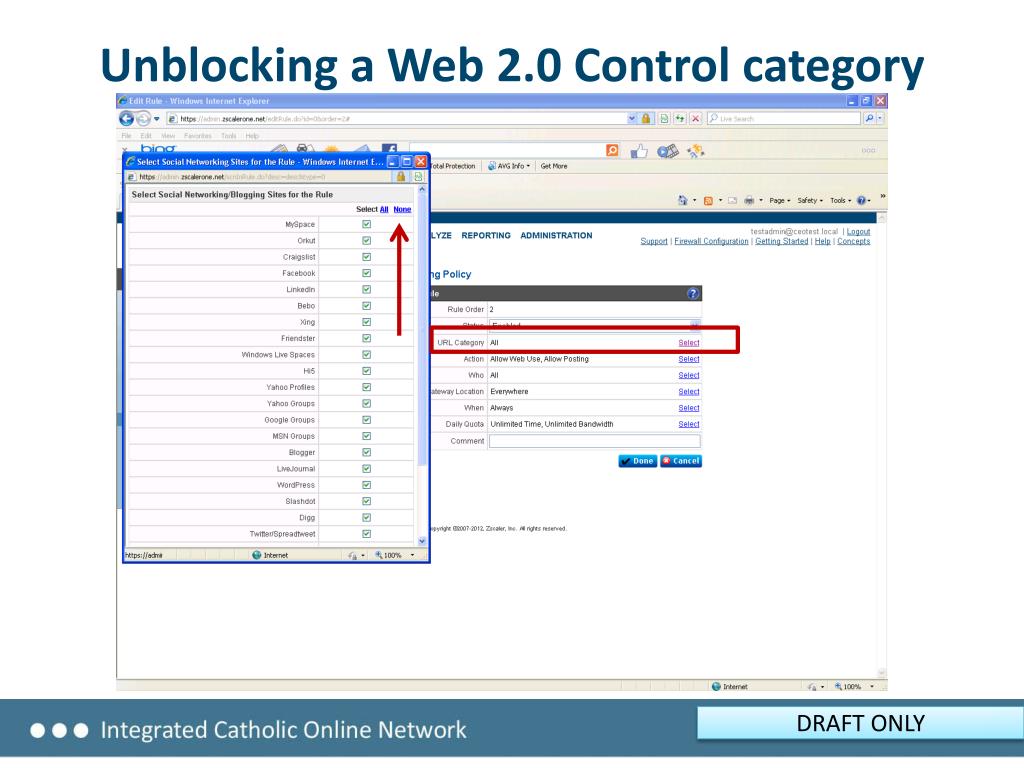Uncheck the WordPress checkbox
The image size is (1024, 768).
[x=366, y=485]
